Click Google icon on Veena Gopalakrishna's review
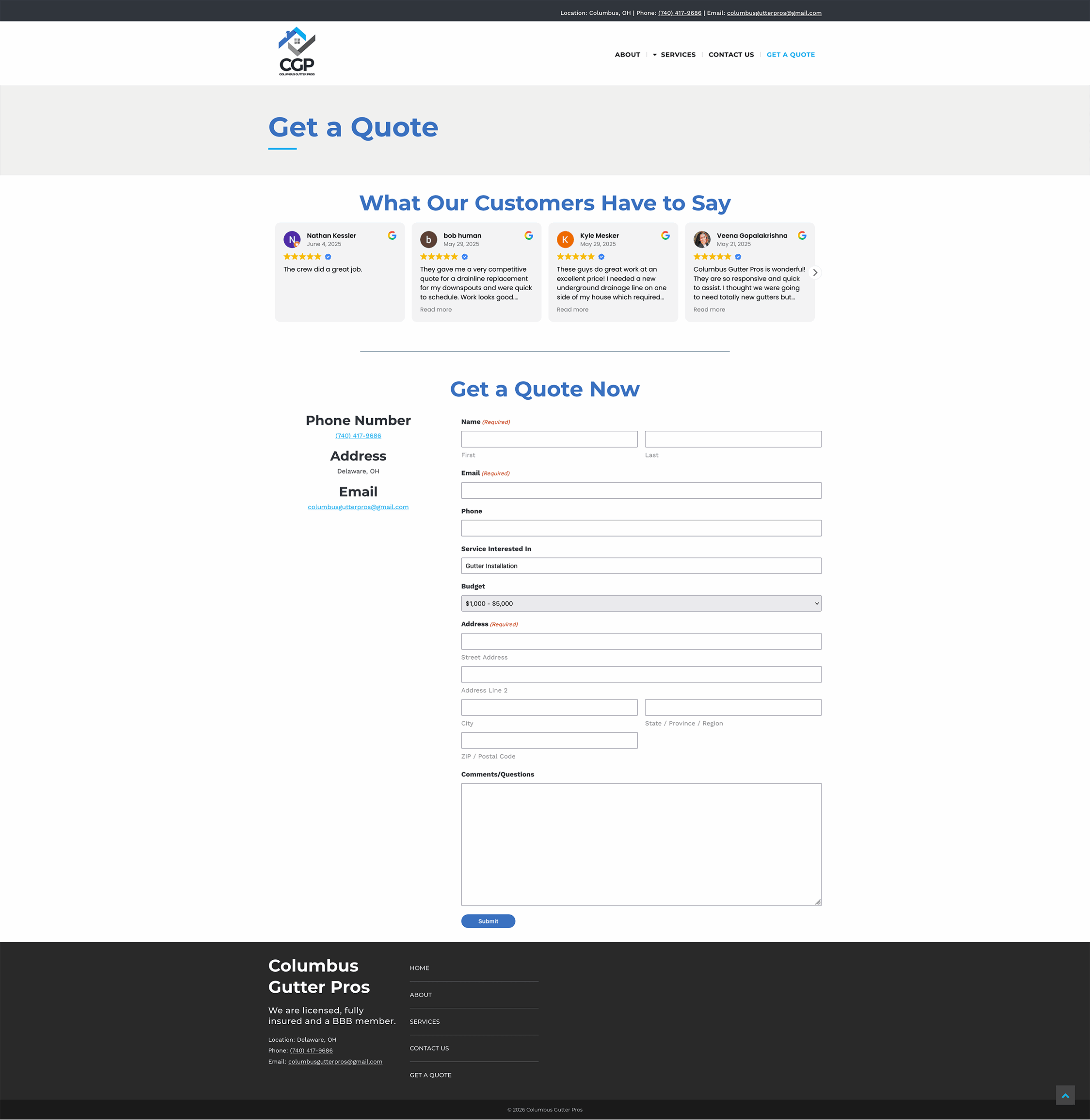Viewport: 1090px width, 1120px height. 802,235
